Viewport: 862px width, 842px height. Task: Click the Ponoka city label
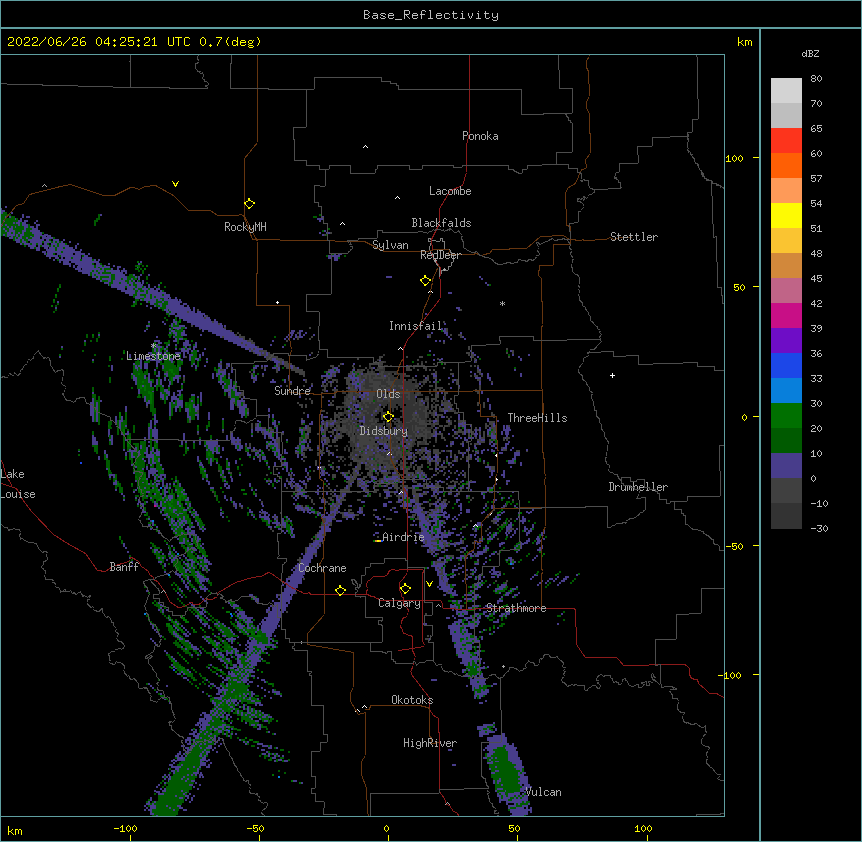(480, 136)
